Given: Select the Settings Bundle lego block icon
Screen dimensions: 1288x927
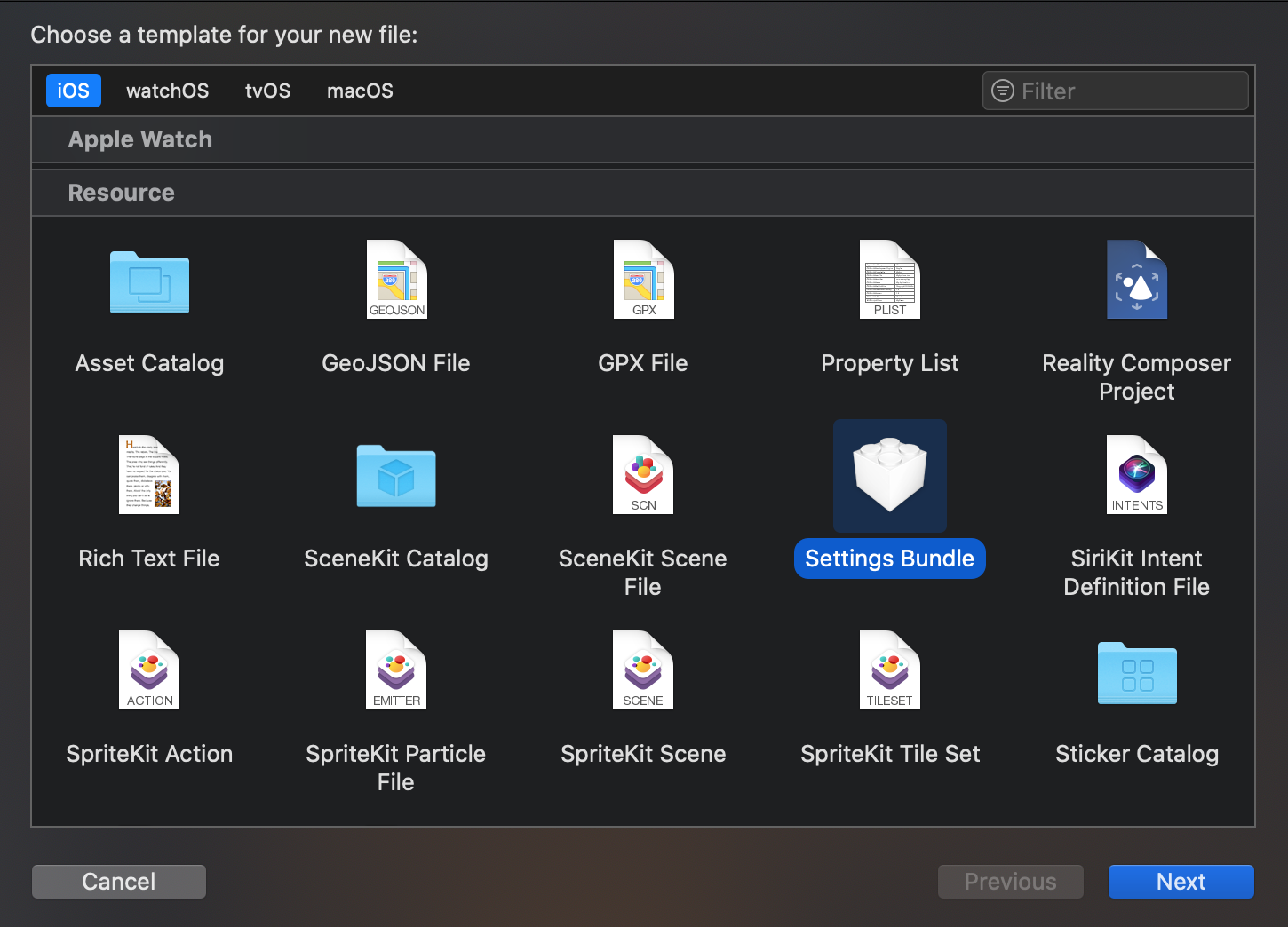Looking at the screenshot, I should [890, 475].
